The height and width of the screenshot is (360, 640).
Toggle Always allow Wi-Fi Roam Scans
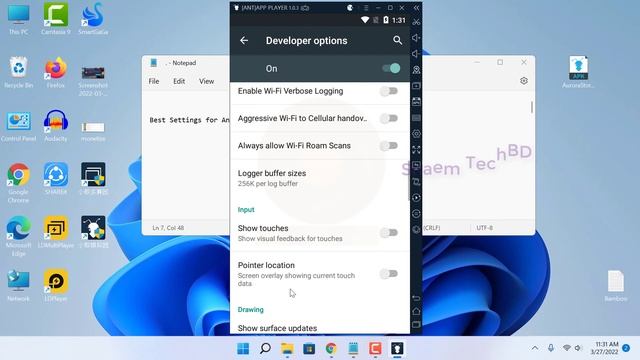coord(389,146)
